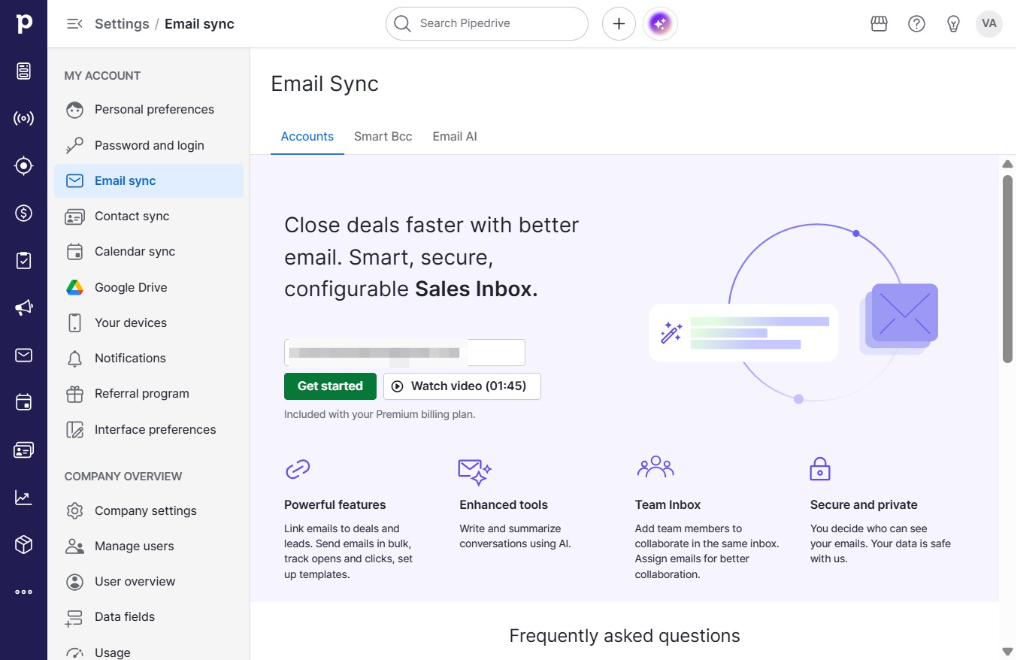
Task: Open Interface preferences
Action: (x=149, y=429)
